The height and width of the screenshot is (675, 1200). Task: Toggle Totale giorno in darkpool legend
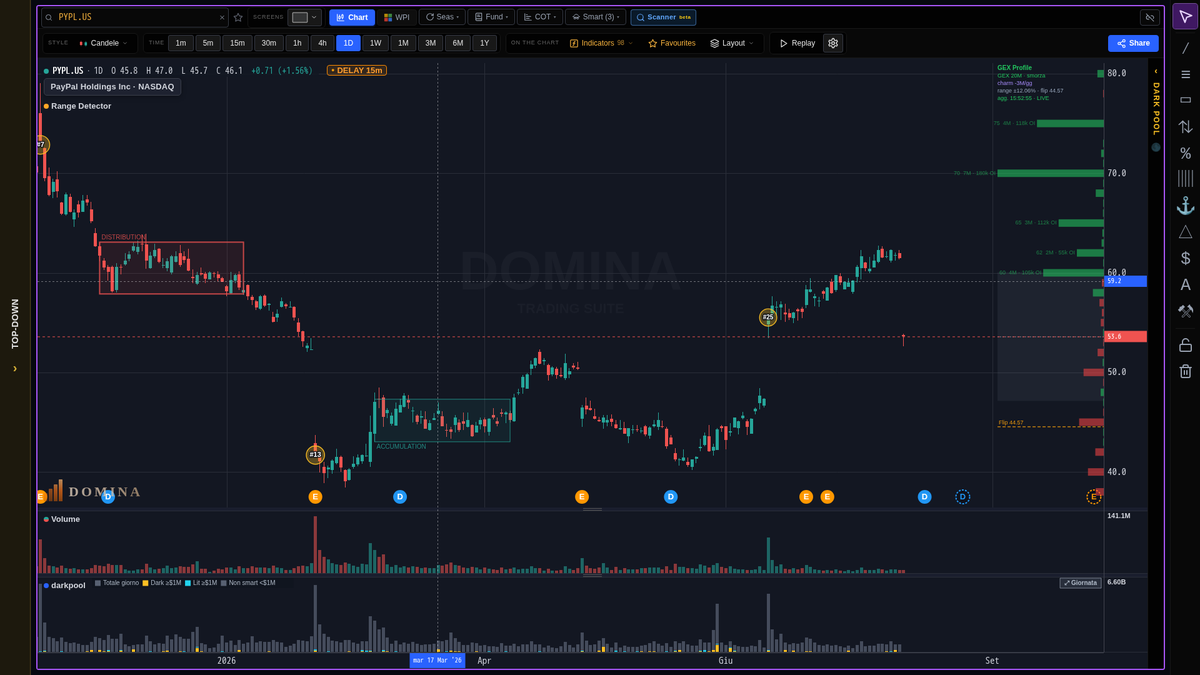117,582
